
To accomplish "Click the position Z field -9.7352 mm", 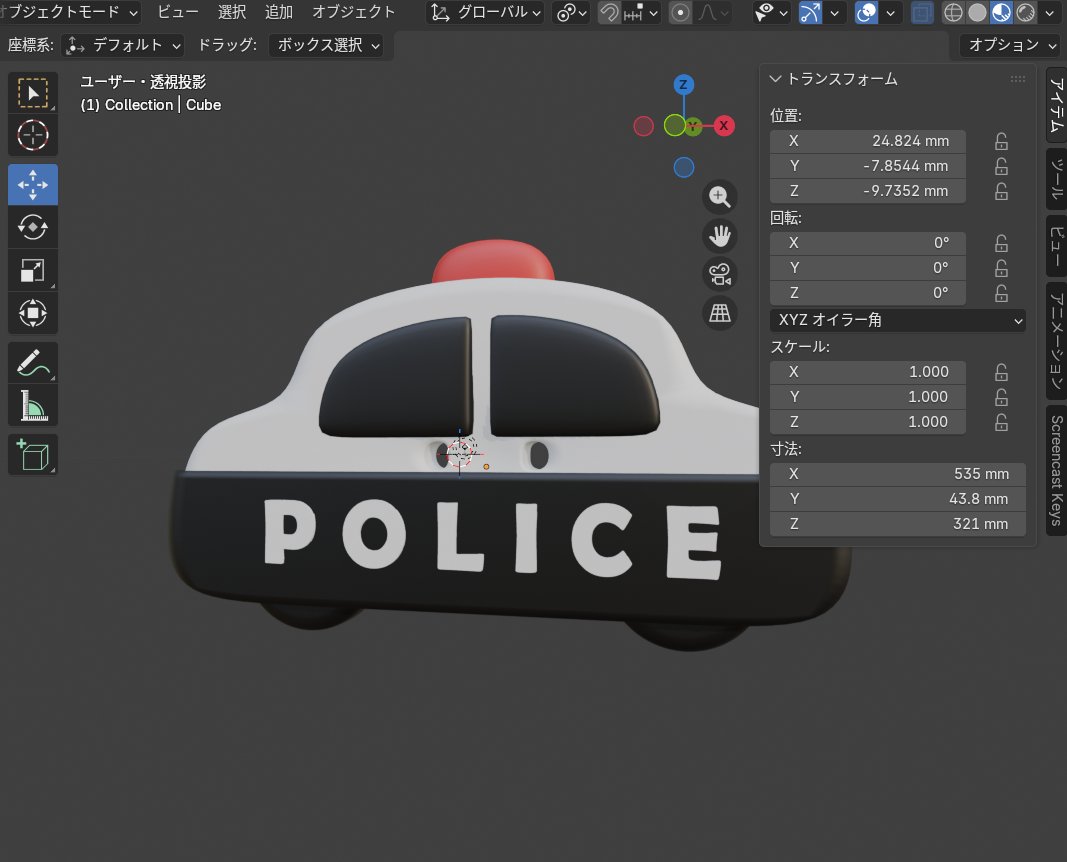I will [x=868, y=191].
